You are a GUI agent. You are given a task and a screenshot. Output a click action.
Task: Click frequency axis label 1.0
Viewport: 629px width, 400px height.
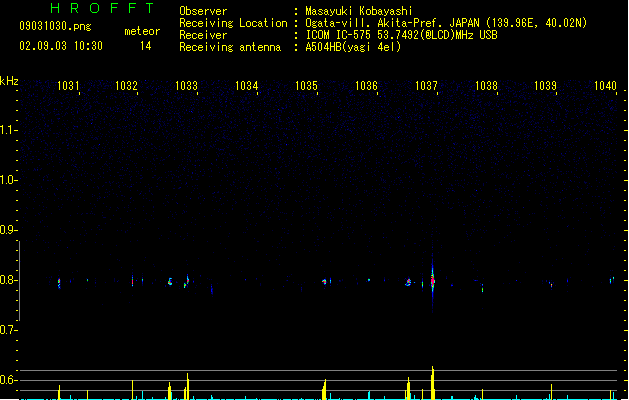pos(8,180)
